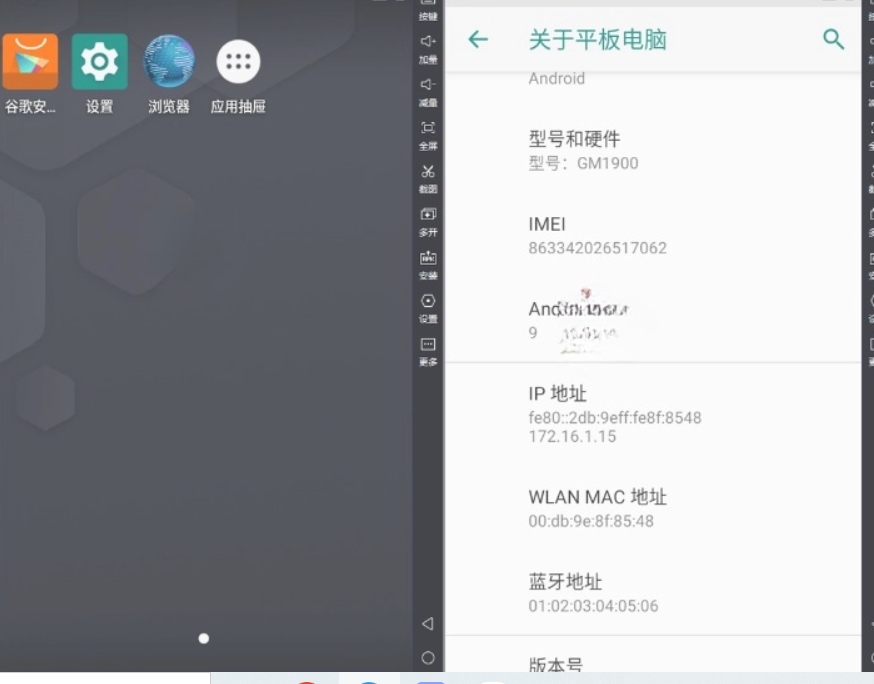This screenshot has height=684, width=874.
Task: Launch the 浏览器 browser app
Action: point(169,63)
